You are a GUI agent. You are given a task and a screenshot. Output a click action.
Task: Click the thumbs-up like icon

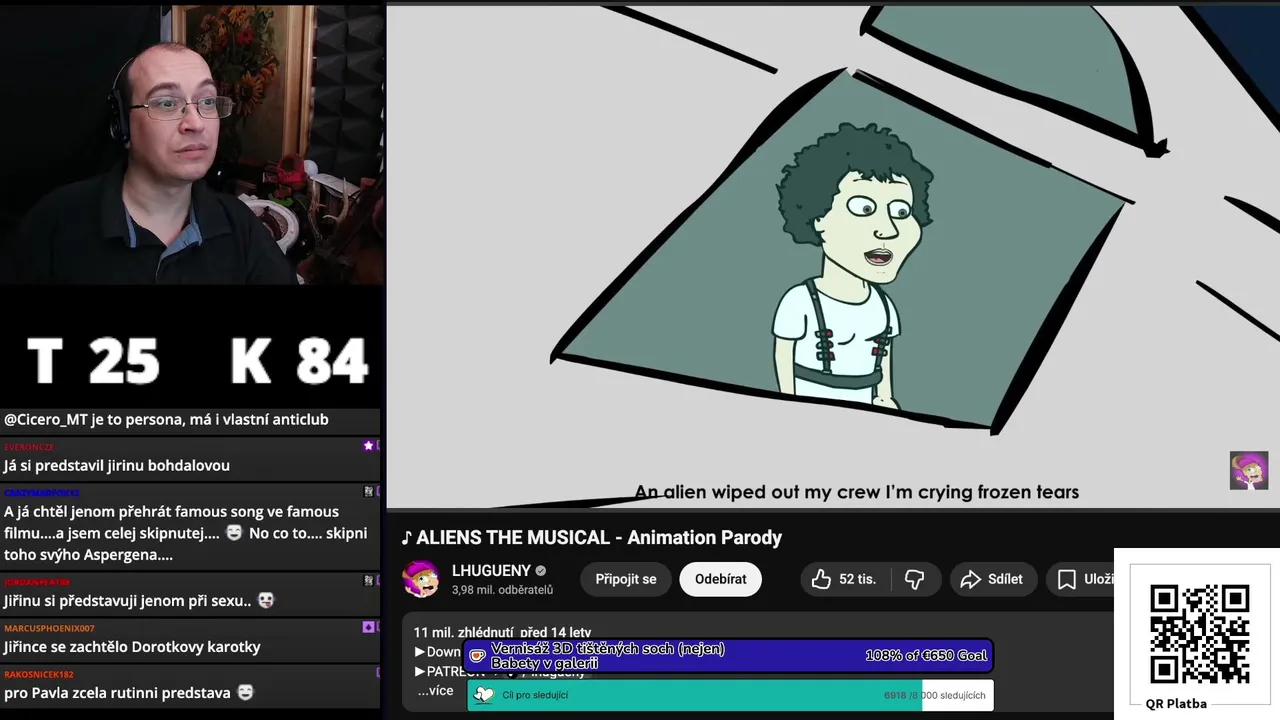821,579
